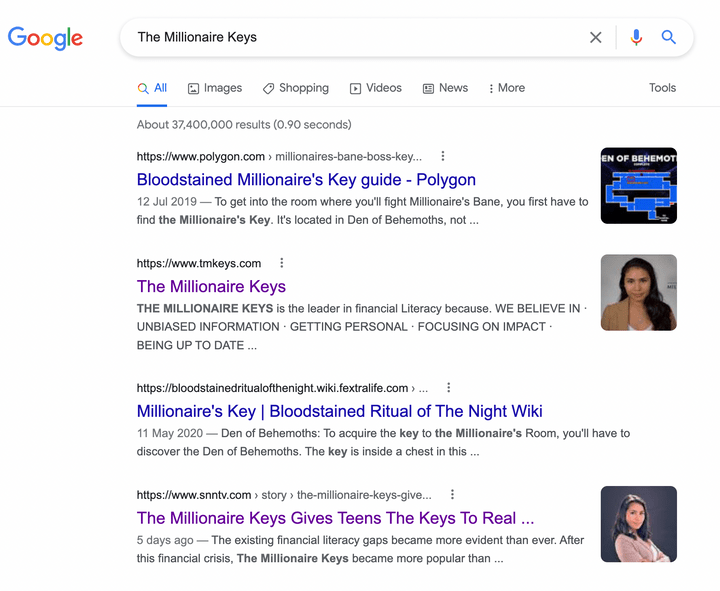The height and width of the screenshot is (591, 720).
Task: Open the Tools options
Action: [x=662, y=88]
